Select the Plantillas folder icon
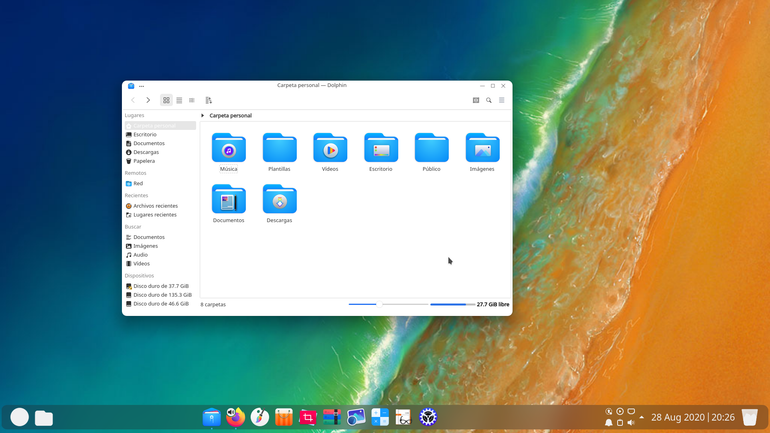 [x=279, y=148]
